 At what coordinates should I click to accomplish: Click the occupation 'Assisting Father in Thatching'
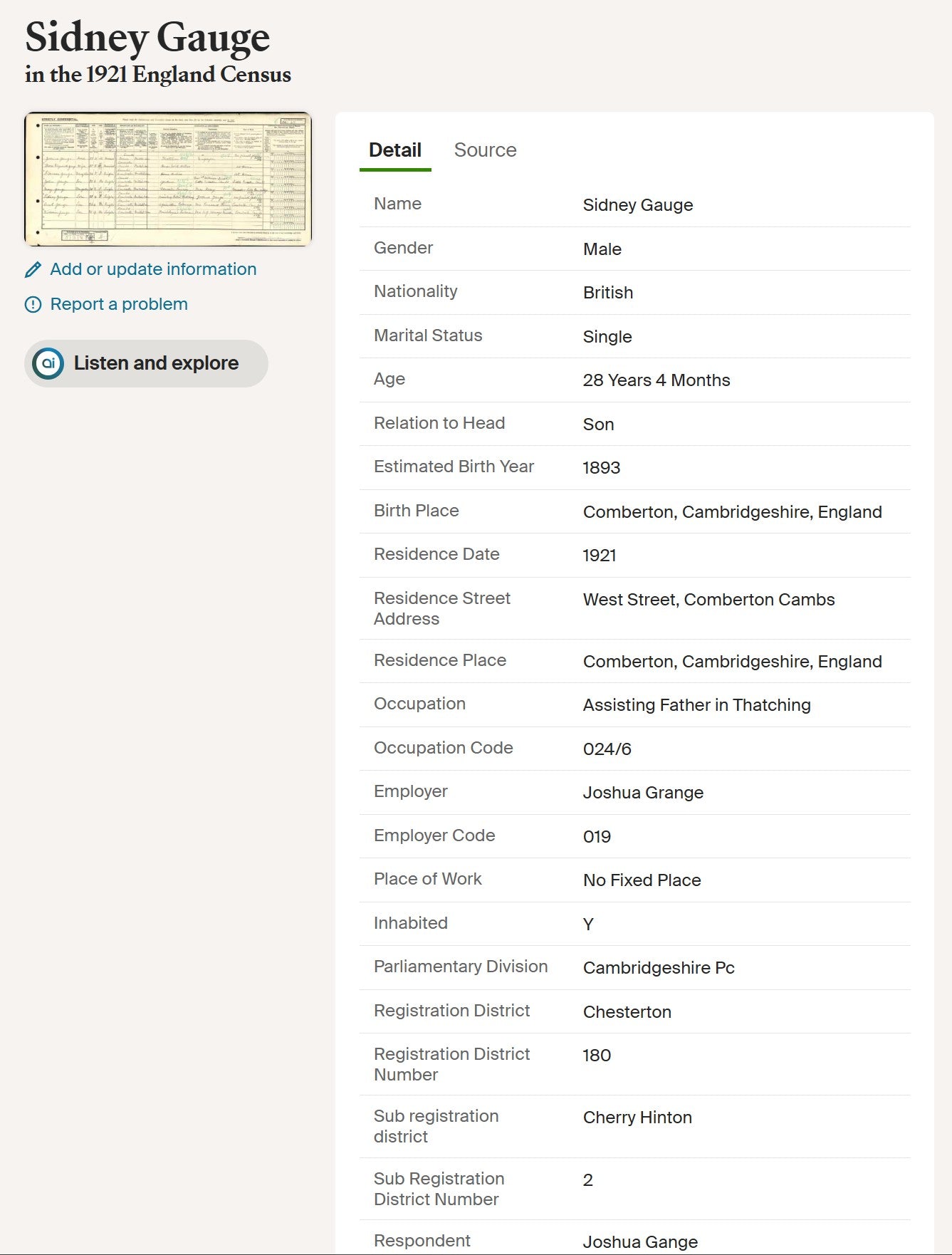coord(696,705)
